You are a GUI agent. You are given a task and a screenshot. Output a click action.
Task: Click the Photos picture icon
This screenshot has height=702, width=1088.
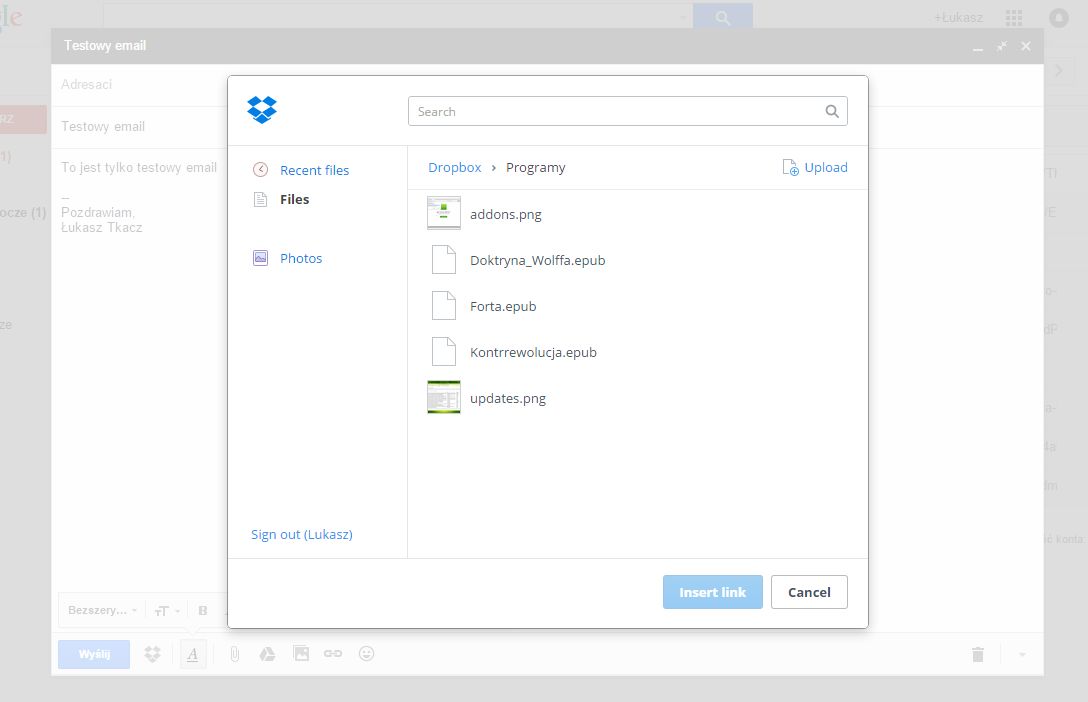pos(260,258)
